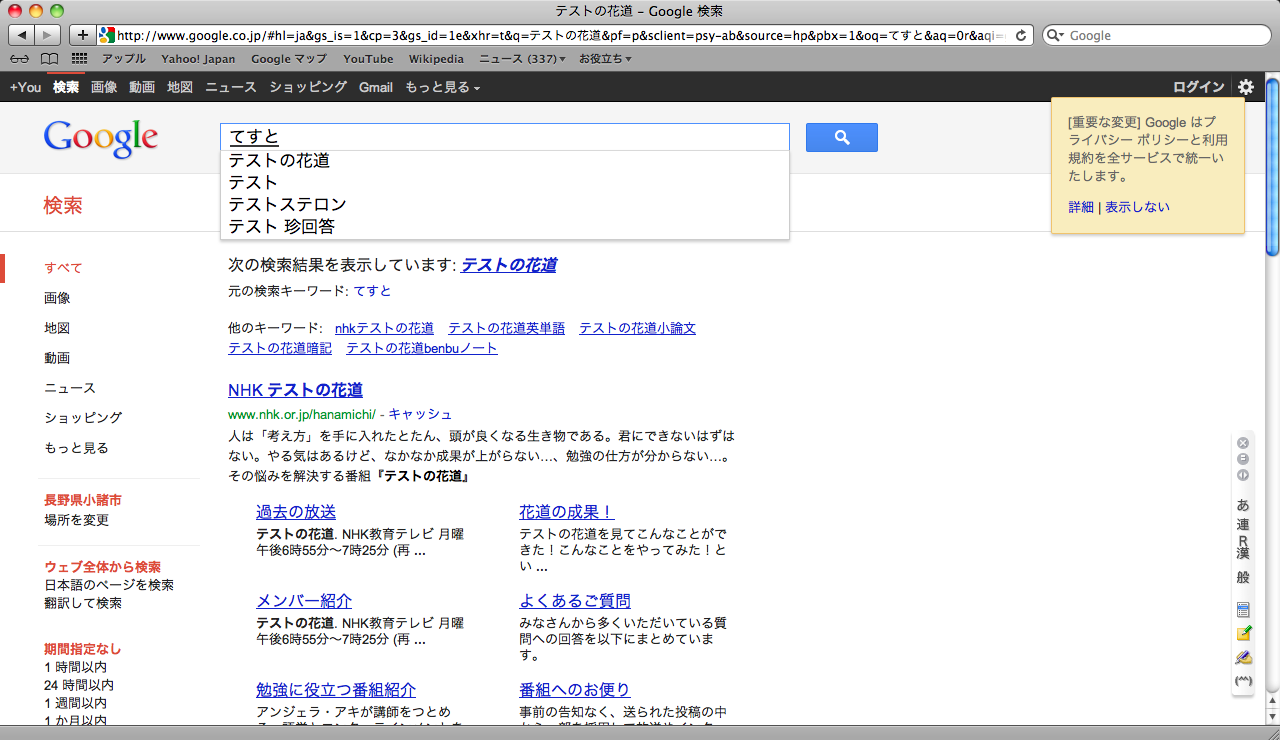Expand the お役立ち bookmarks folder
The image size is (1280, 740).
[x=605, y=59]
